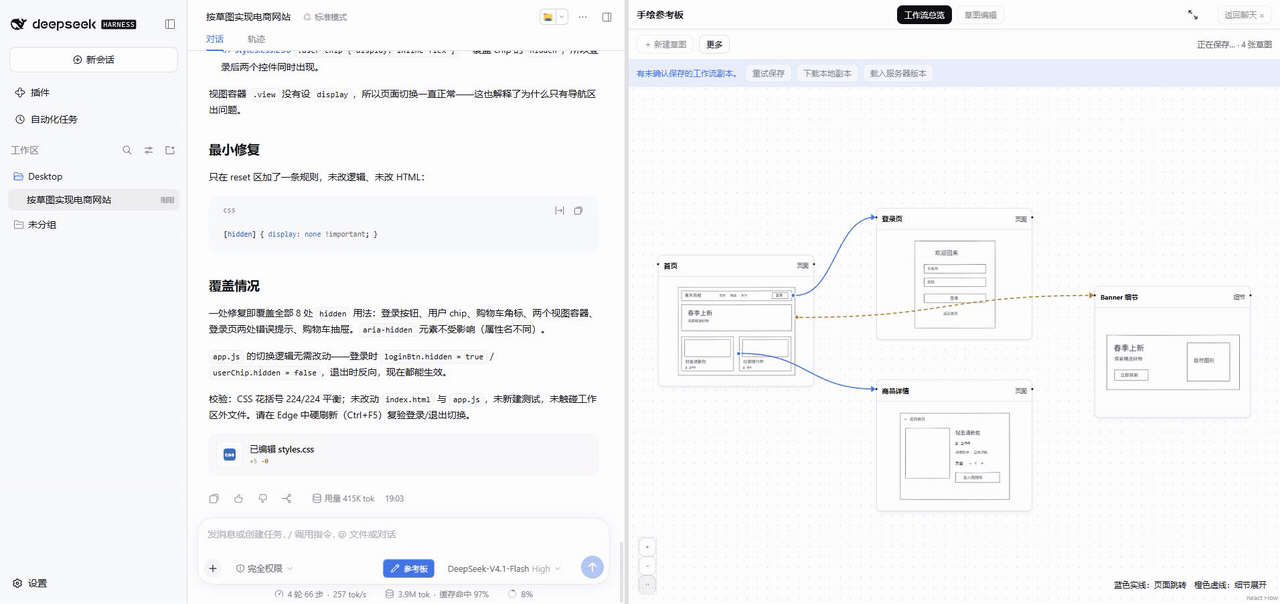Expand the folder button dropdown arrow
The image size is (1280, 604).
pyautogui.click(x=562, y=17)
